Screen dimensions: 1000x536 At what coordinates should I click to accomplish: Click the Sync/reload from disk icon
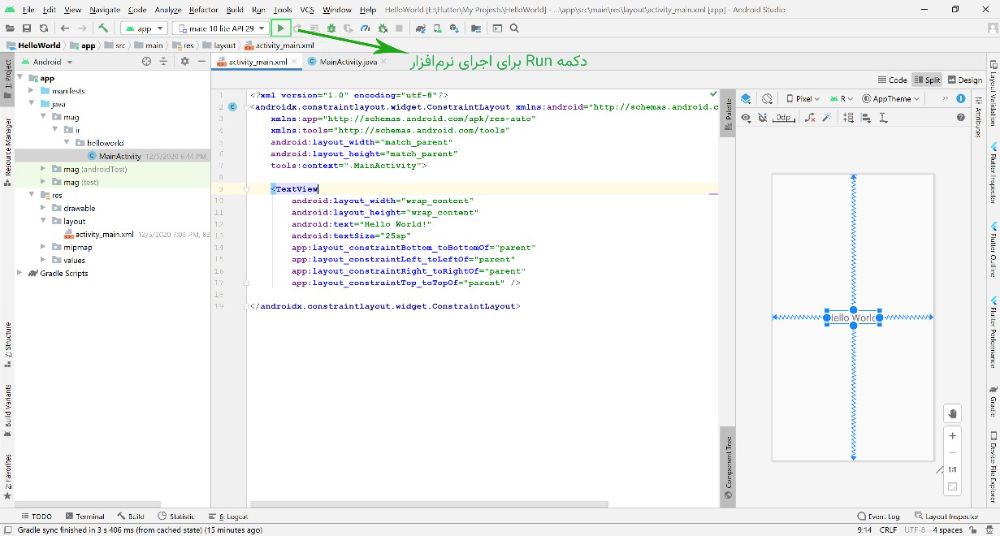[x=43, y=28]
